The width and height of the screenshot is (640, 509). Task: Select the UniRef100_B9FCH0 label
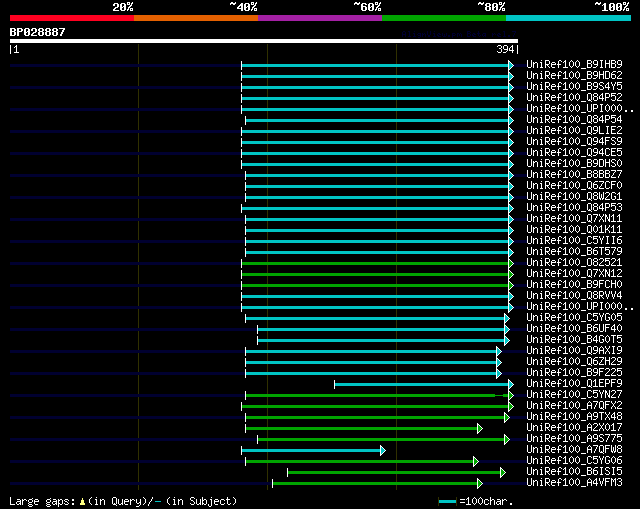click(574, 285)
